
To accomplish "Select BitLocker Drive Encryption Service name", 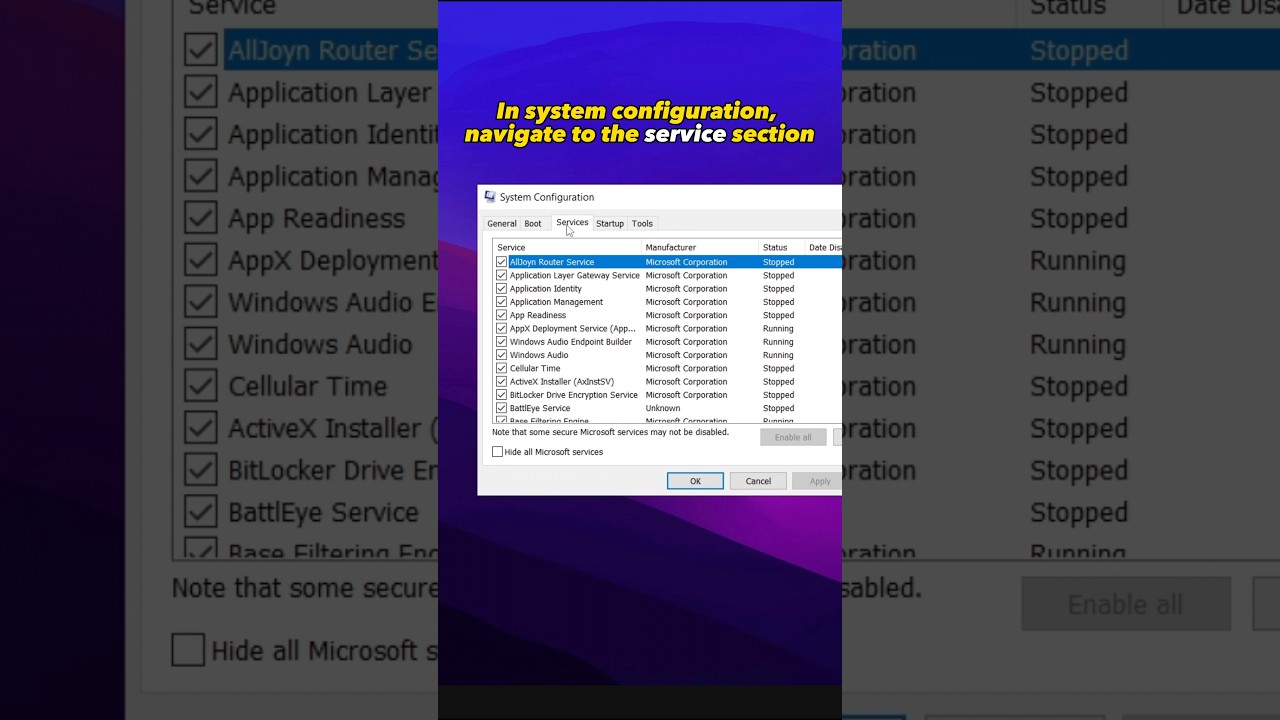I will 574,395.
